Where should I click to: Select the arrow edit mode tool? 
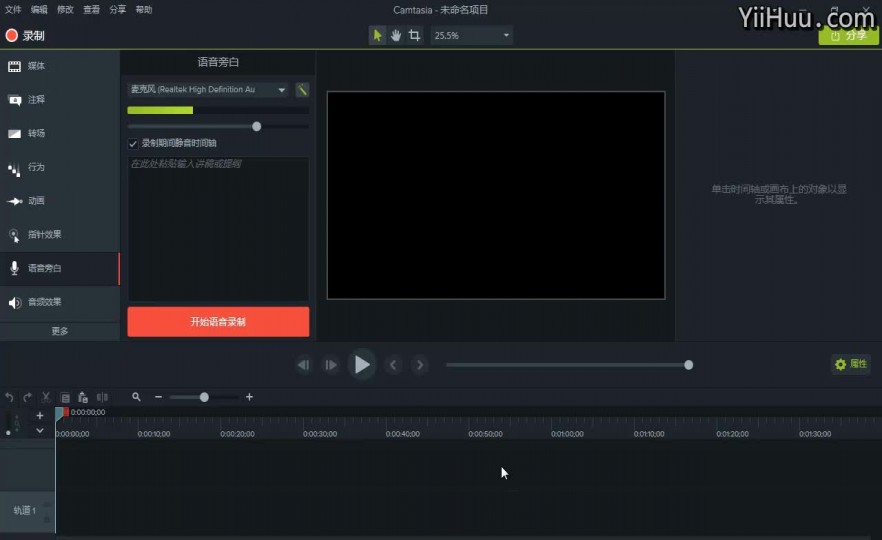(377, 35)
